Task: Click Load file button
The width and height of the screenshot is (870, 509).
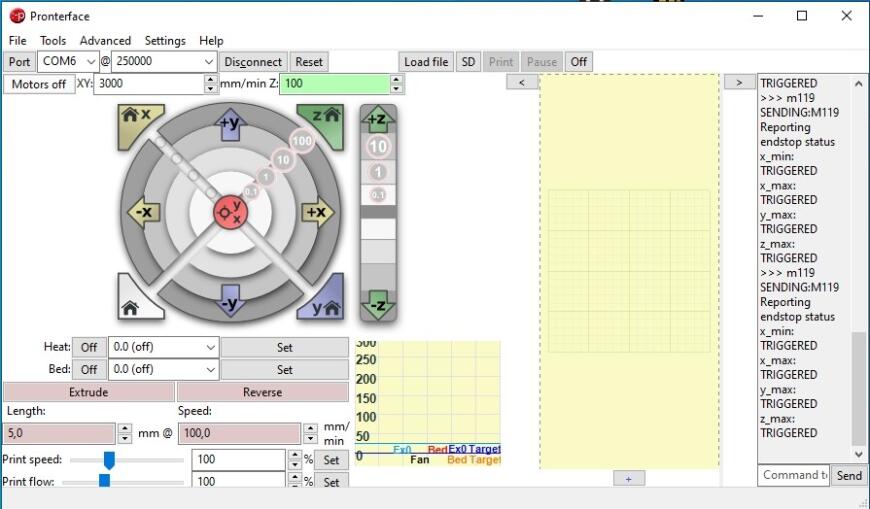Action: (426, 62)
